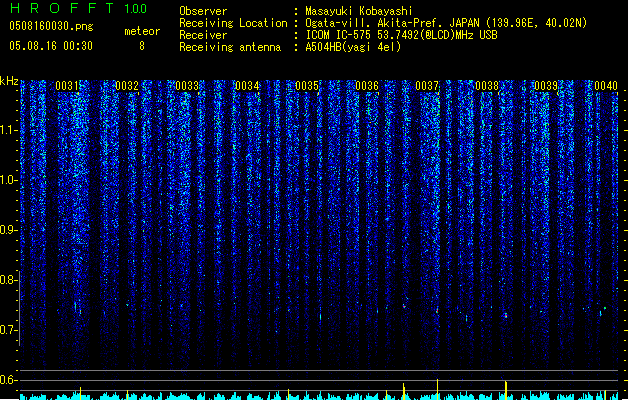Screen dimensions: 629x400
Task: Click the 0036 time marker
Action: coord(367,86)
